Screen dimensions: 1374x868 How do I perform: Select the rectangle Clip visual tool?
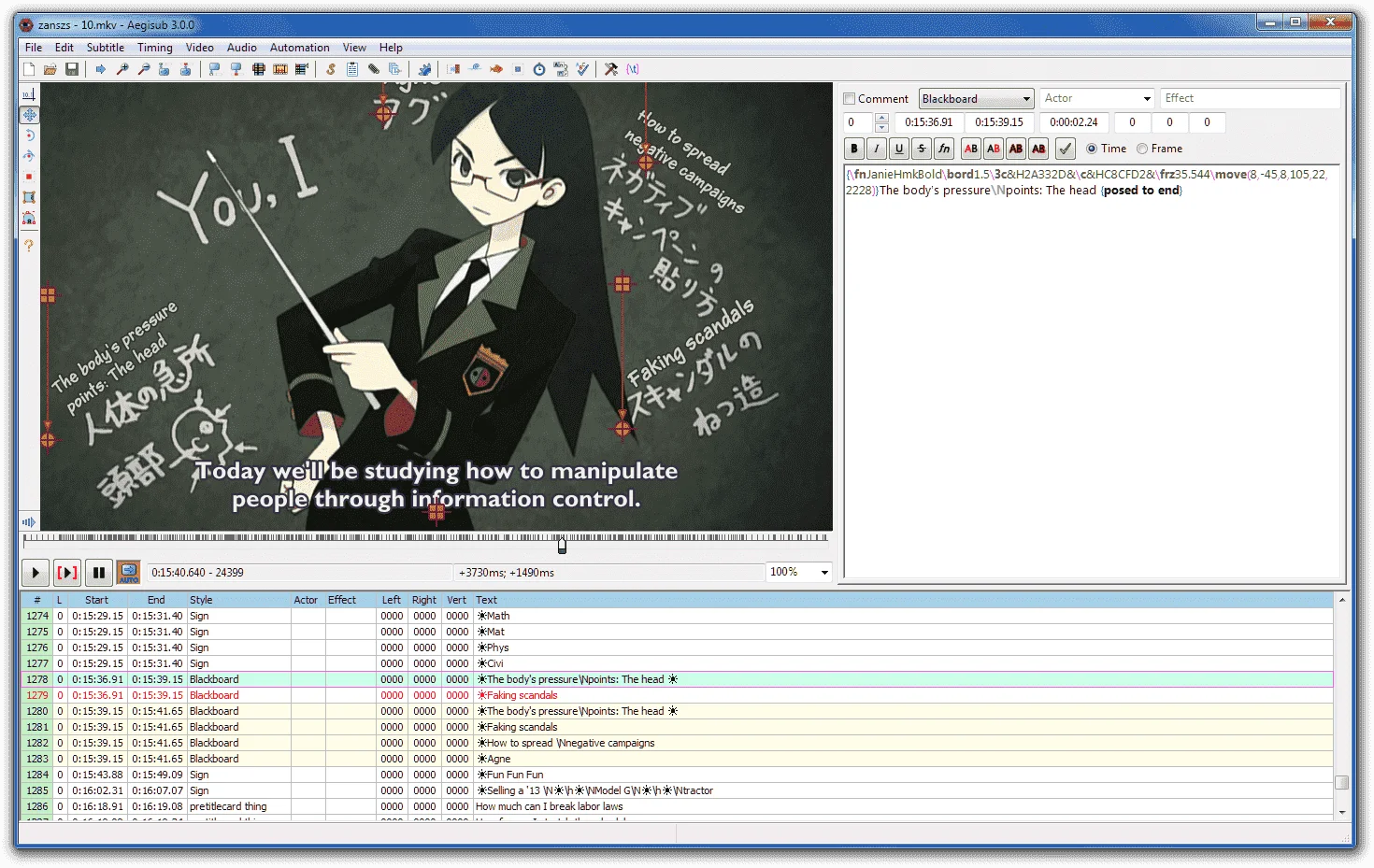coord(29,197)
